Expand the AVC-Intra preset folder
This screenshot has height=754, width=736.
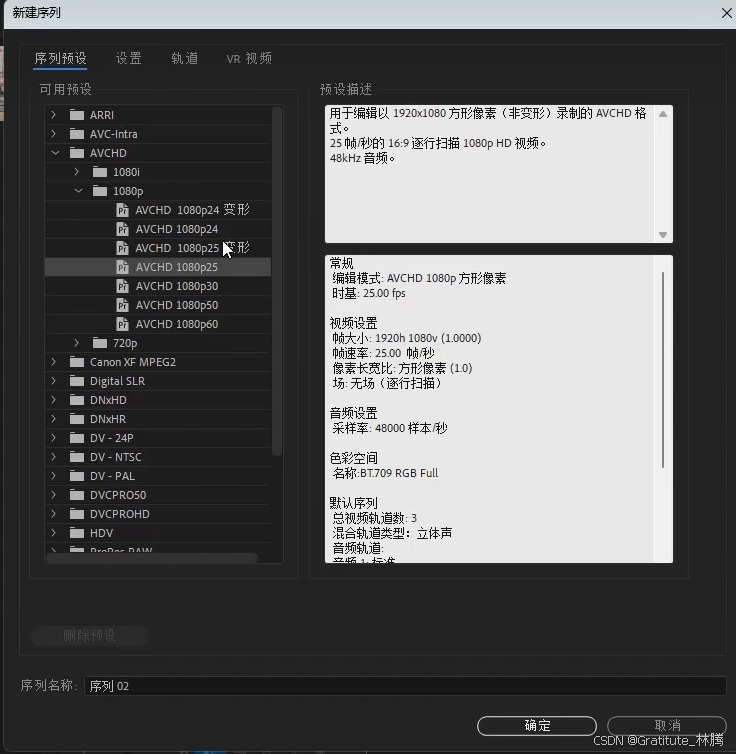tap(54, 134)
